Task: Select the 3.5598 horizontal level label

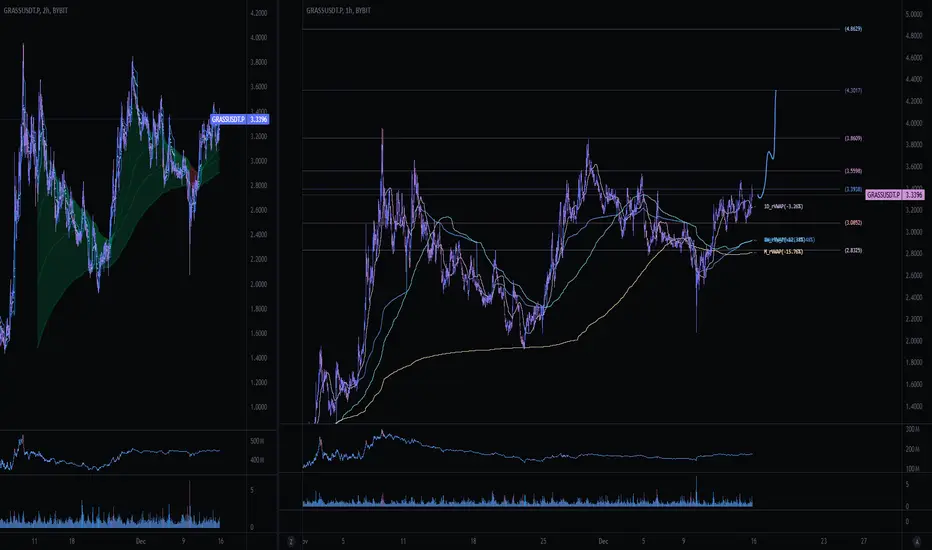Action: [853, 171]
